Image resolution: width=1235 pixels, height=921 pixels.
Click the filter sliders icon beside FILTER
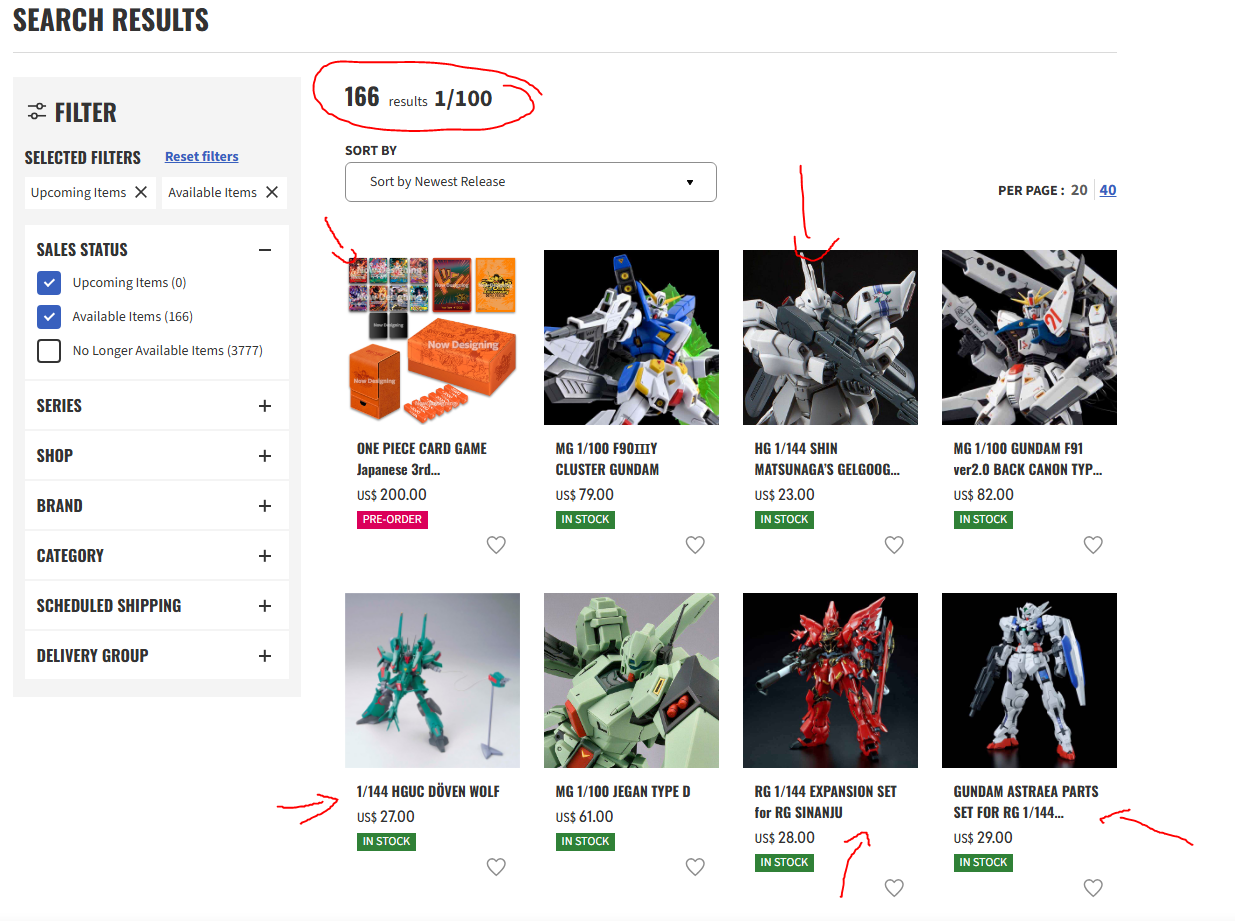coord(37,112)
